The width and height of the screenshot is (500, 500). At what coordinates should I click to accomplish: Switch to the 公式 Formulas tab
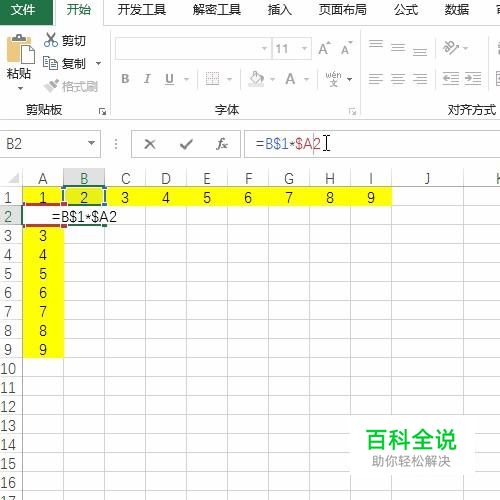[x=405, y=10]
